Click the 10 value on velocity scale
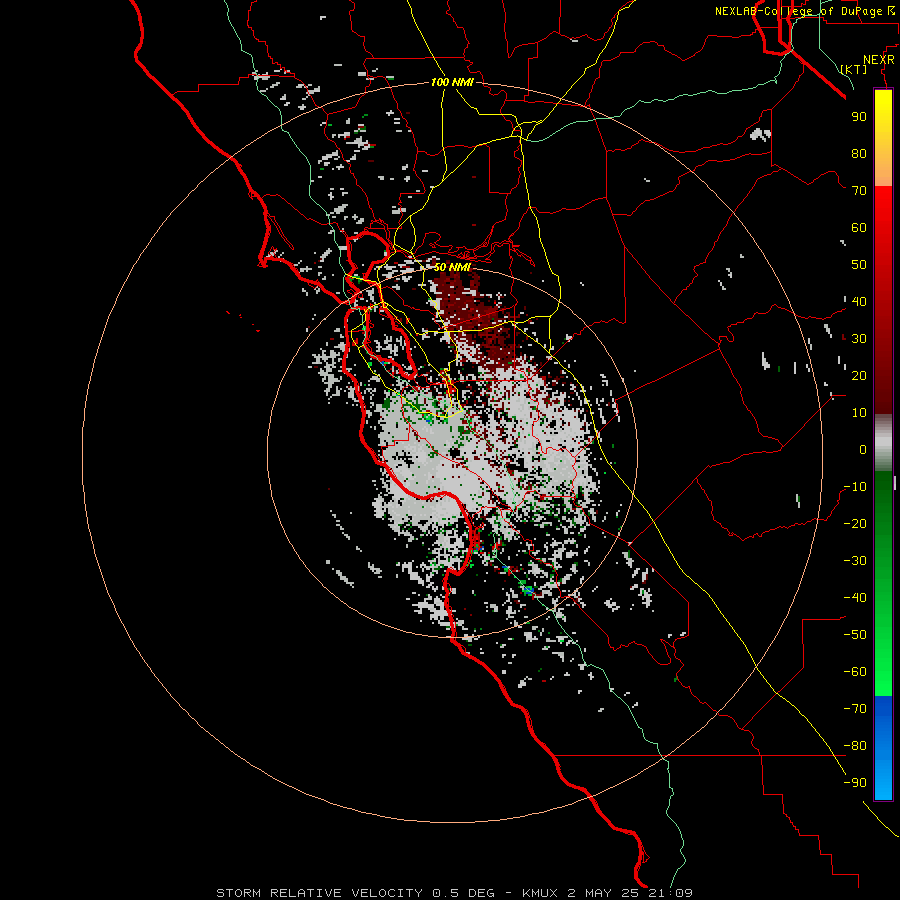Viewport: 900px width, 900px height. (859, 413)
